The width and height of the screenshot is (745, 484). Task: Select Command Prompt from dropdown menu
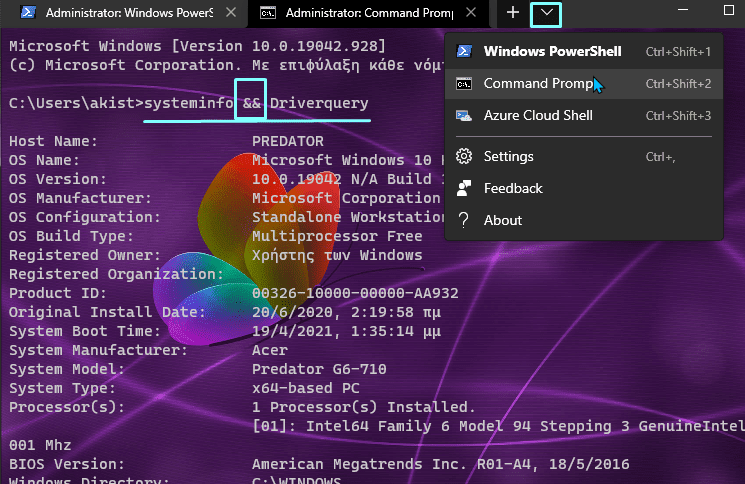tap(584, 84)
